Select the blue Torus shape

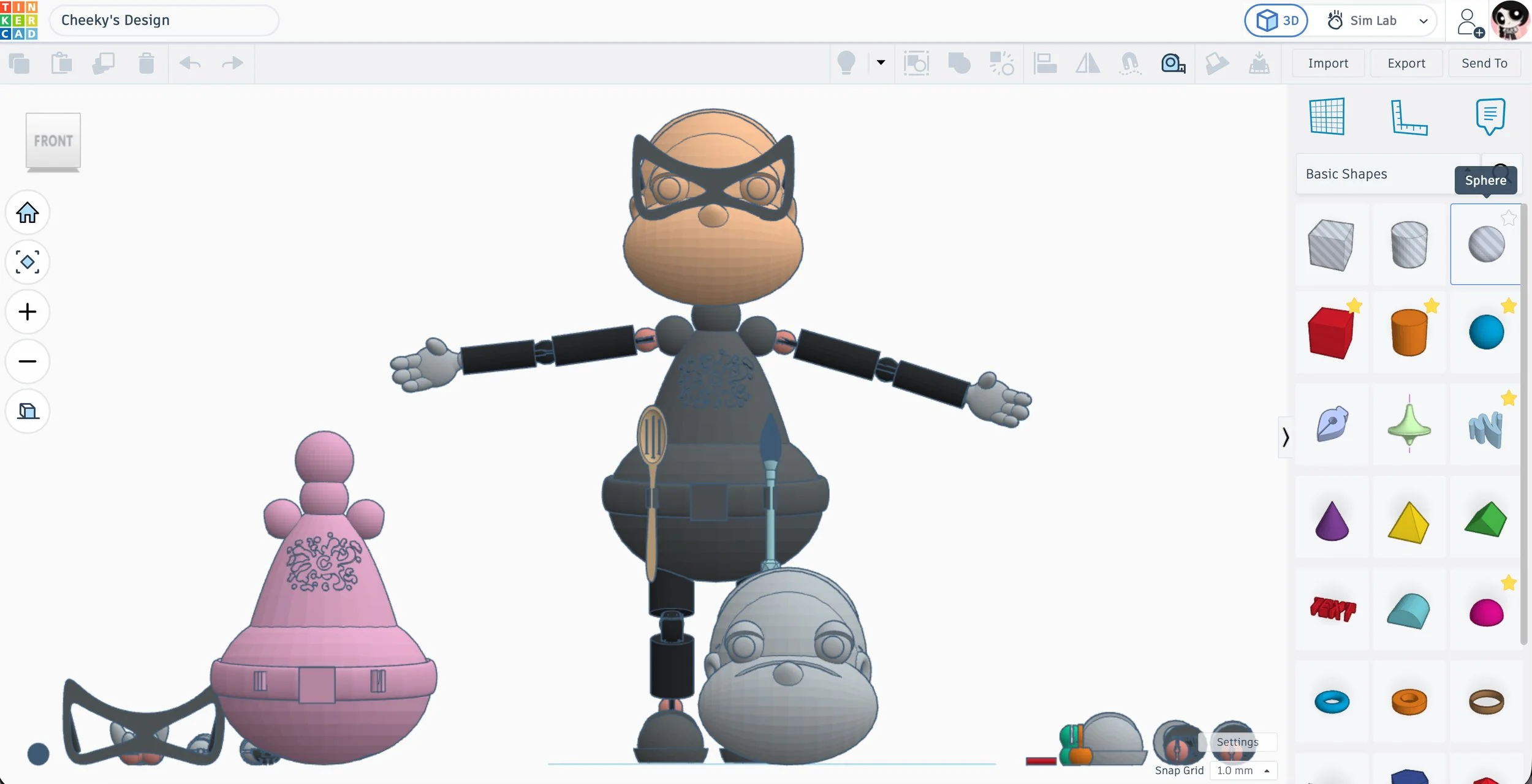click(x=1331, y=701)
